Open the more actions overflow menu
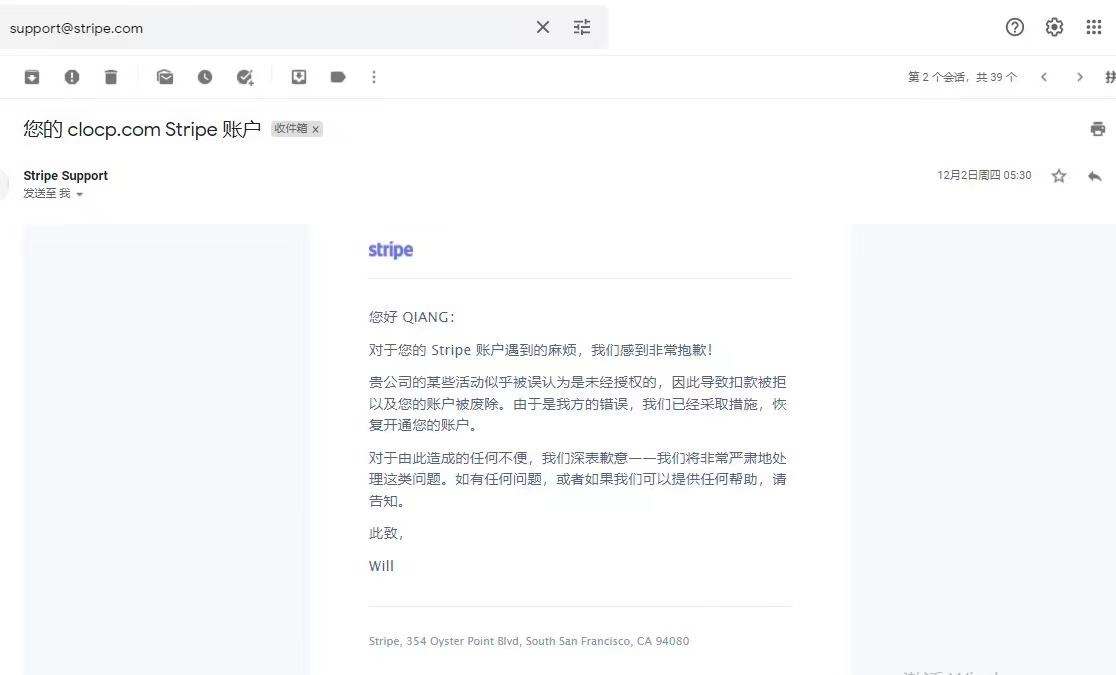 [x=374, y=76]
